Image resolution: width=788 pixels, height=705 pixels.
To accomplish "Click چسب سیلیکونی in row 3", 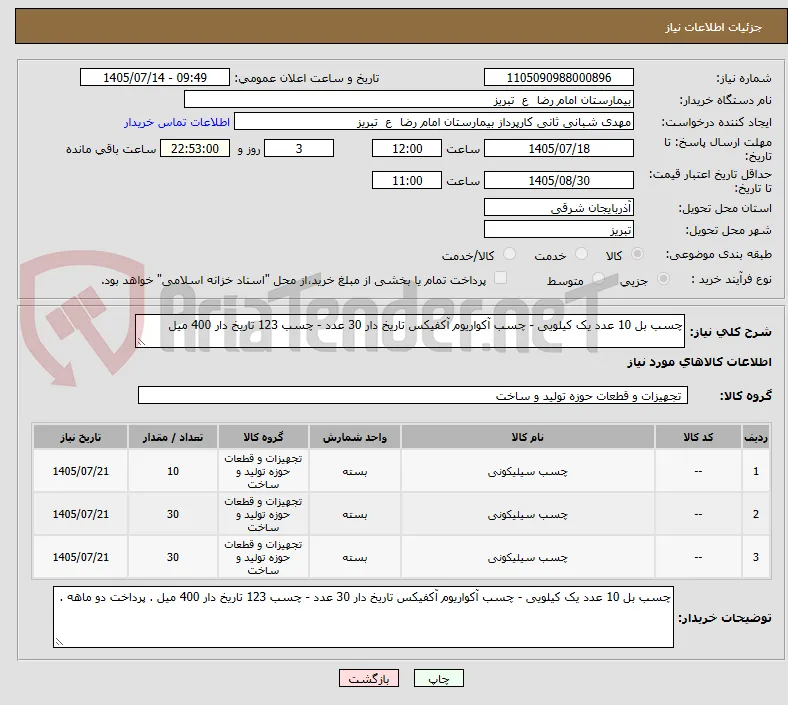I will (x=527, y=557).
